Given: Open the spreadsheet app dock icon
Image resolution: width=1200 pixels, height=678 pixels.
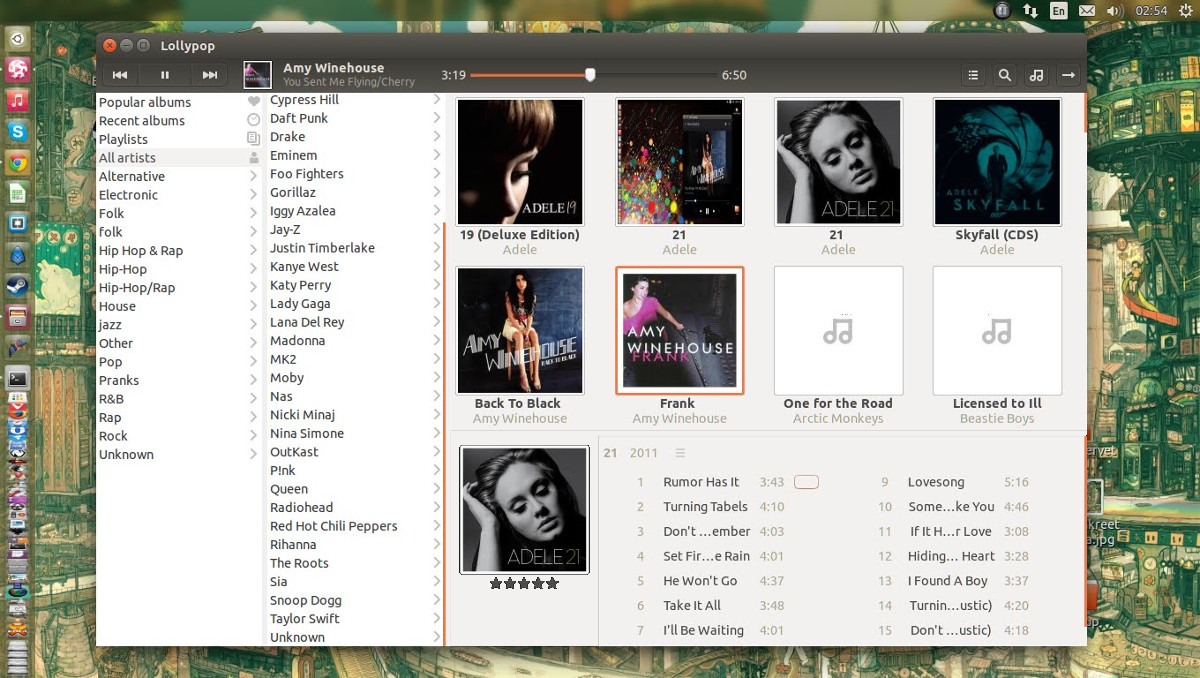Looking at the screenshot, I should pyautogui.click(x=18, y=193).
